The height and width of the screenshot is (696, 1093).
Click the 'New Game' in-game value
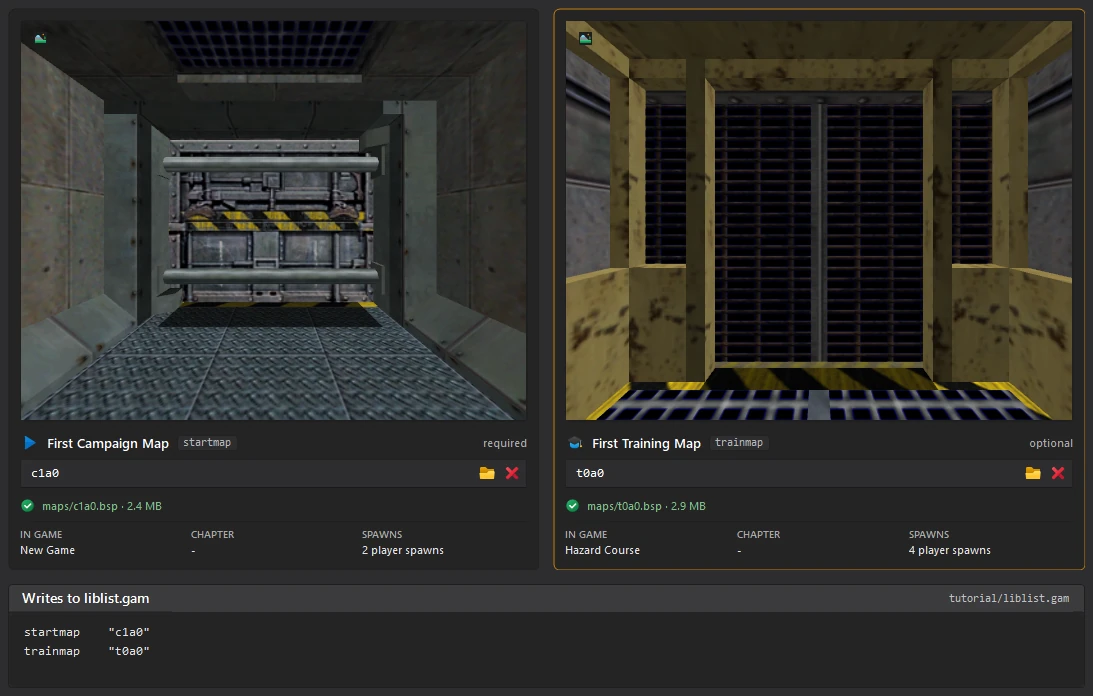pyautogui.click(x=47, y=550)
